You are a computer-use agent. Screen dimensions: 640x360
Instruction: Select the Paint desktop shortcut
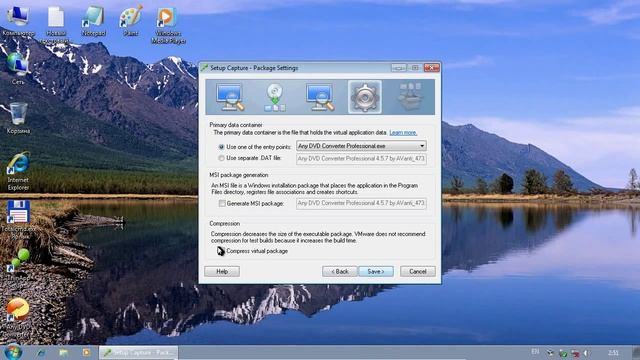[x=131, y=20]
